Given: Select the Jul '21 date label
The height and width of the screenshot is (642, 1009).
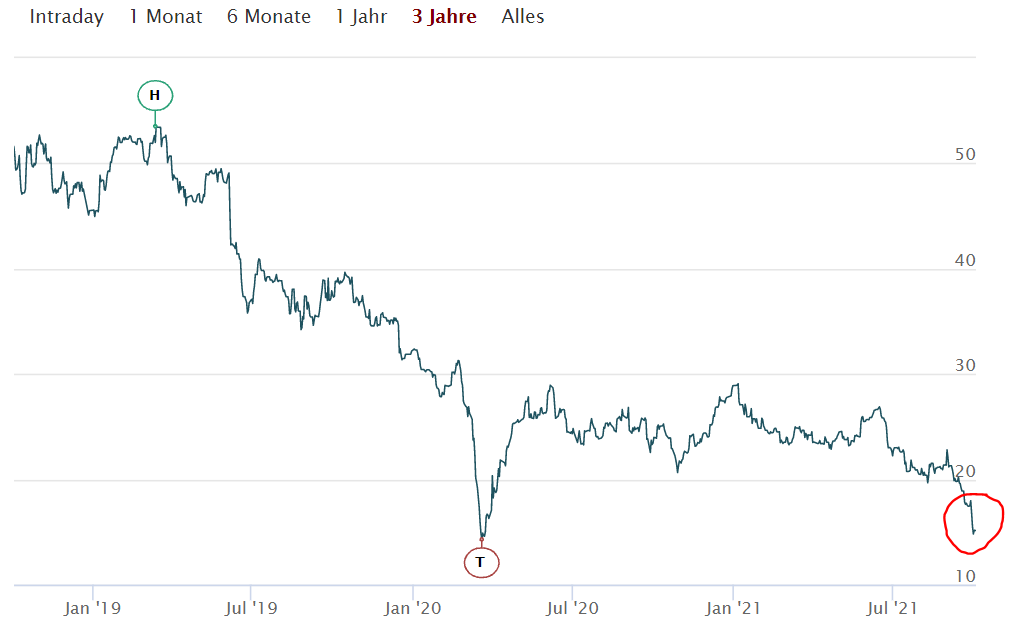Looking at the screenshot, I should click(x=892, y=607).
